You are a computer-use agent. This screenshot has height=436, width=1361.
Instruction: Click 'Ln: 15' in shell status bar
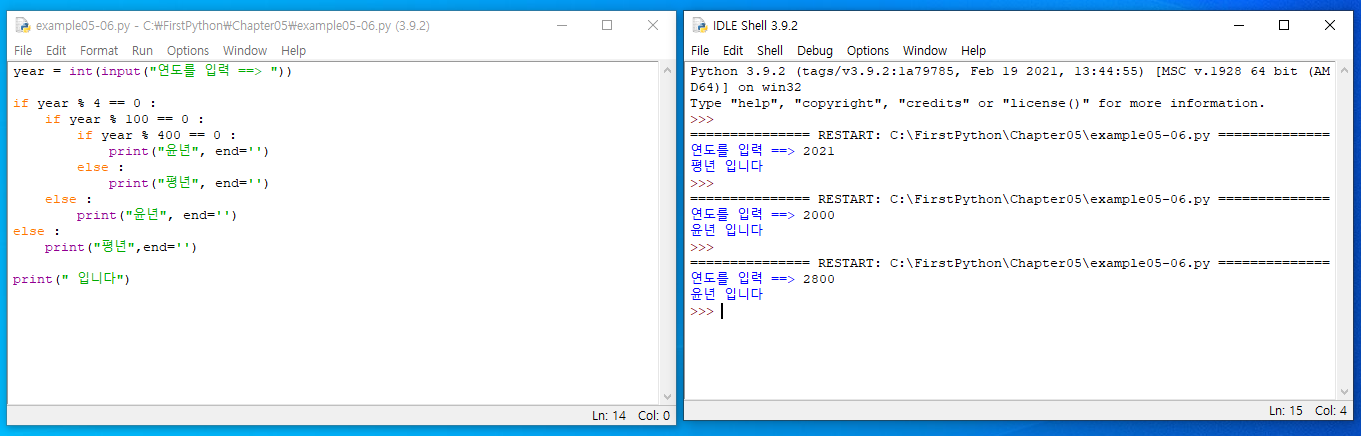click(x=1286, y=411)
